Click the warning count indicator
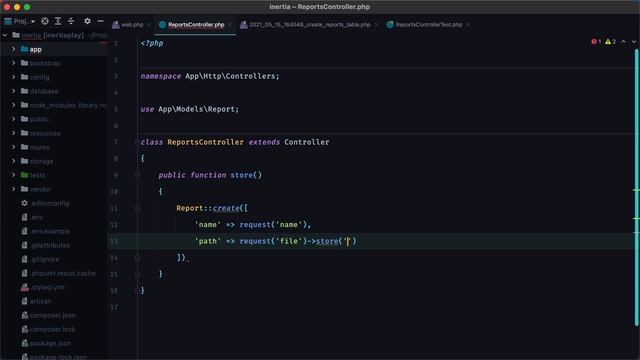This screenshot has width=640, height=360. [610, 42]
